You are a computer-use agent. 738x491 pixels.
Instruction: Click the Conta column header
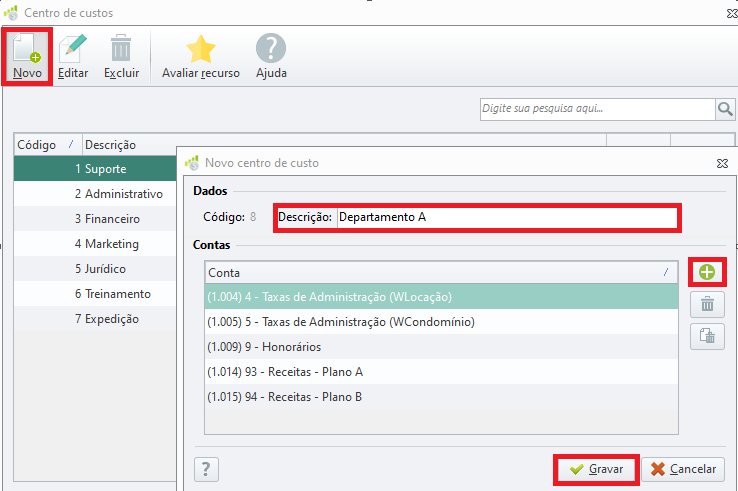point(441,273)
